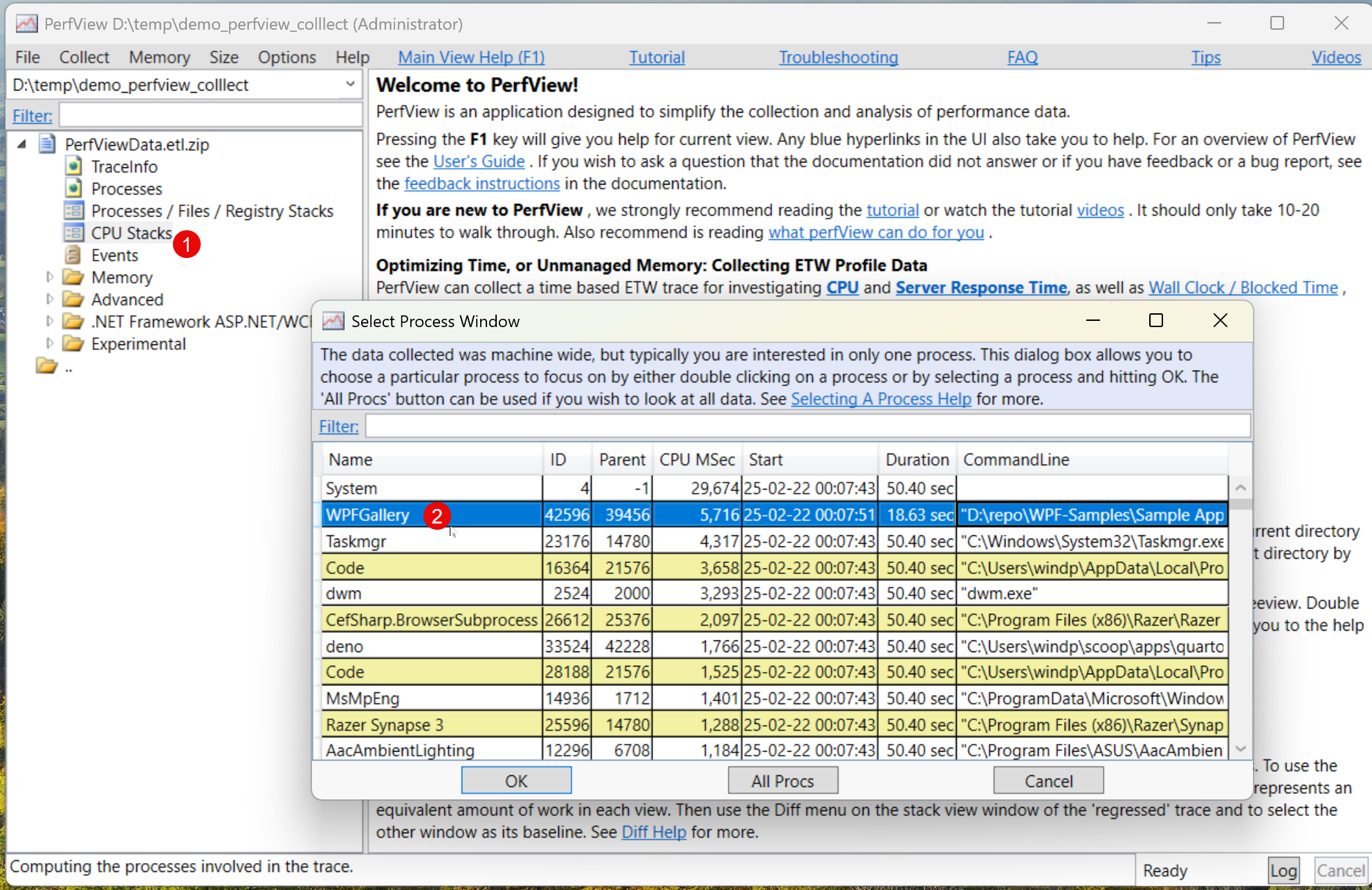Sort by the CommandLine column header
The image size is (1372, 890).
pyautogui.click(x=1092, y=460)
